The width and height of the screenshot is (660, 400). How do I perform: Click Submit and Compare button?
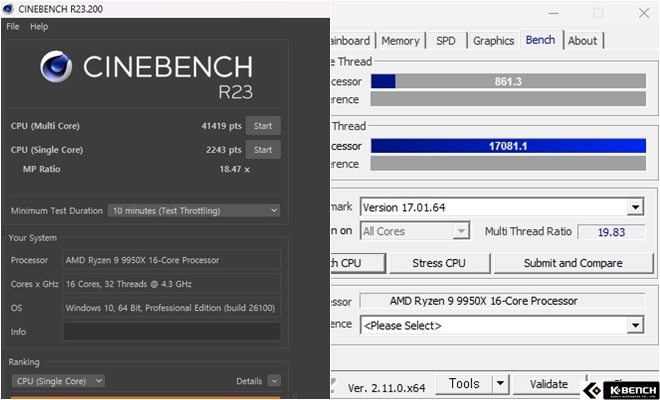click(573, 263)
